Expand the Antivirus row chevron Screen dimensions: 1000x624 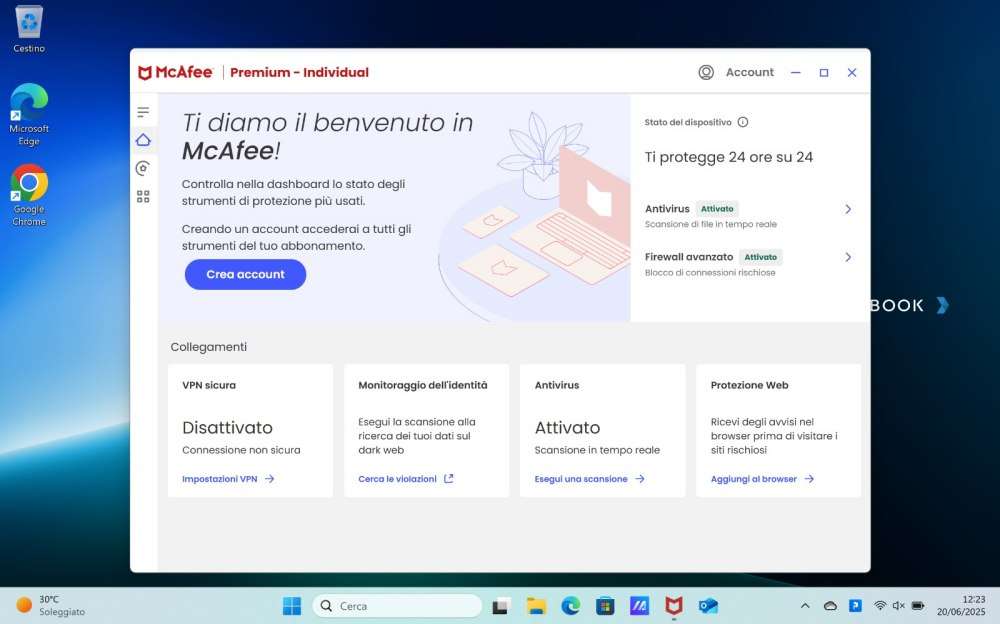coord(848,209)
